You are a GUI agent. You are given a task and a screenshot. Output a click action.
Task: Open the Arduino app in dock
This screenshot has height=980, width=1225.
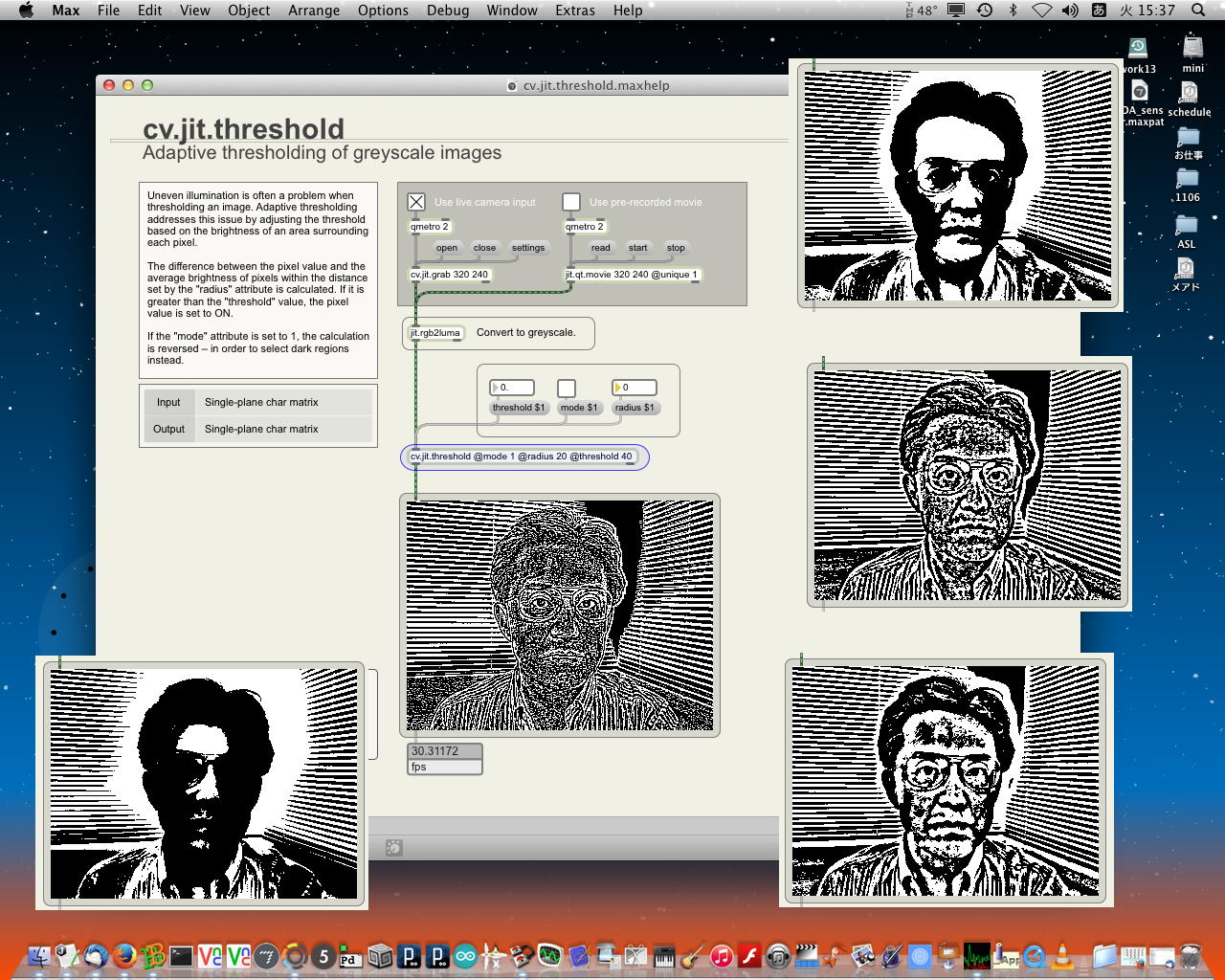[466, 955]
